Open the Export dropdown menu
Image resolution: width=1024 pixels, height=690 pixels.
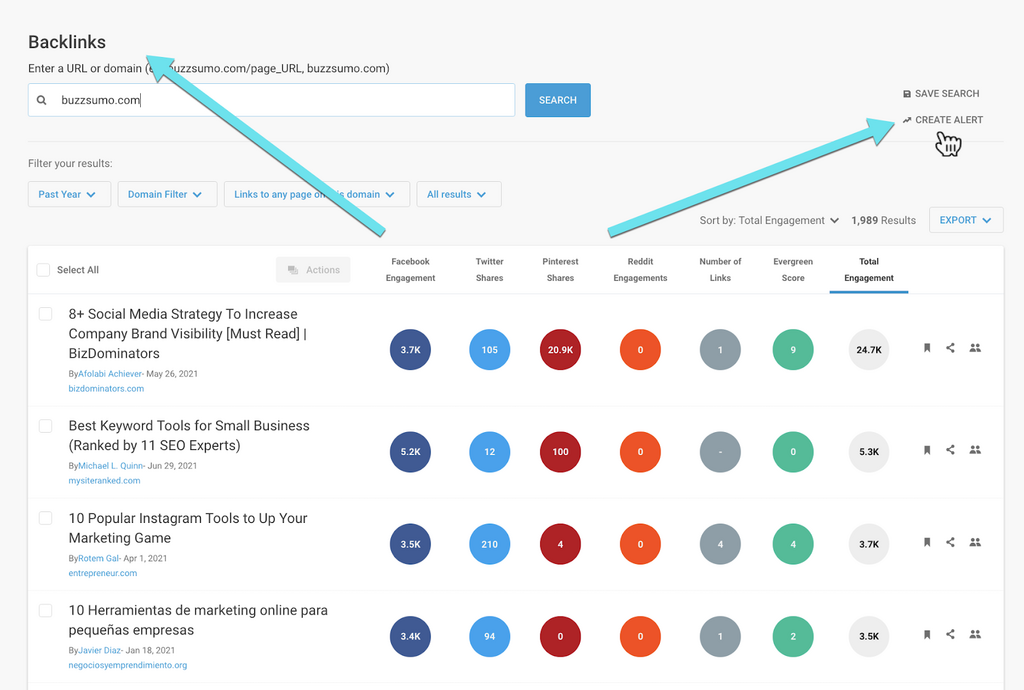(965, 220)
